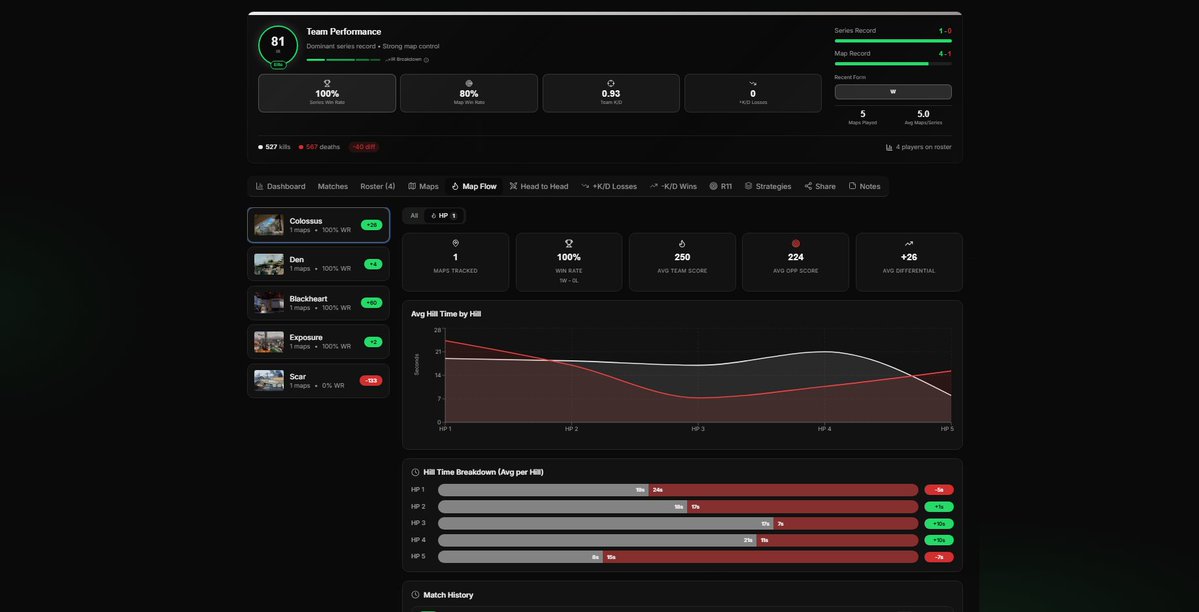1199x612 pixels.
Task: Click the Den map thumbnail
Action: pos(269,264)
